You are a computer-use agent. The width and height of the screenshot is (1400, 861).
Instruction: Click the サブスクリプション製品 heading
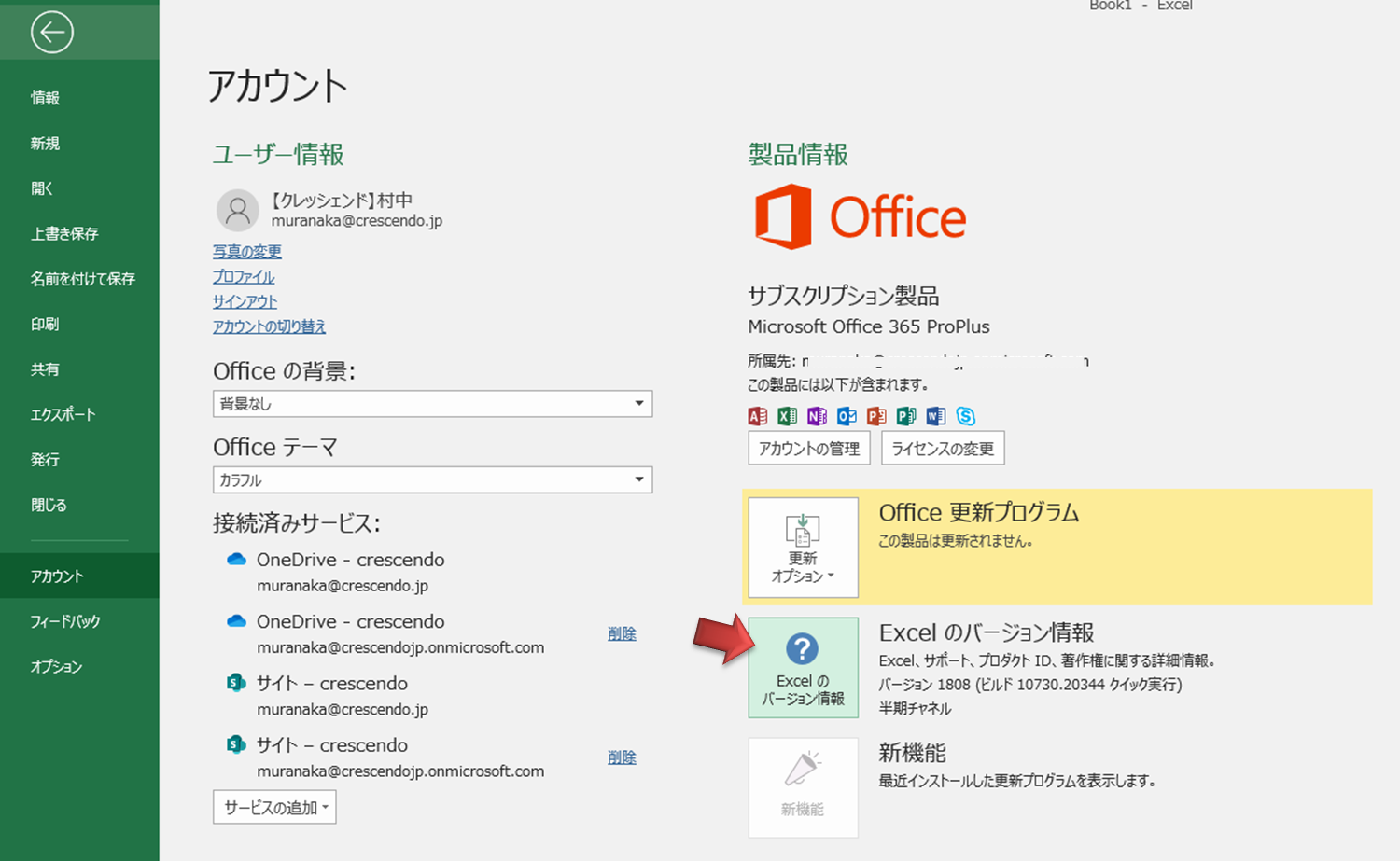[x=844, y=297]
